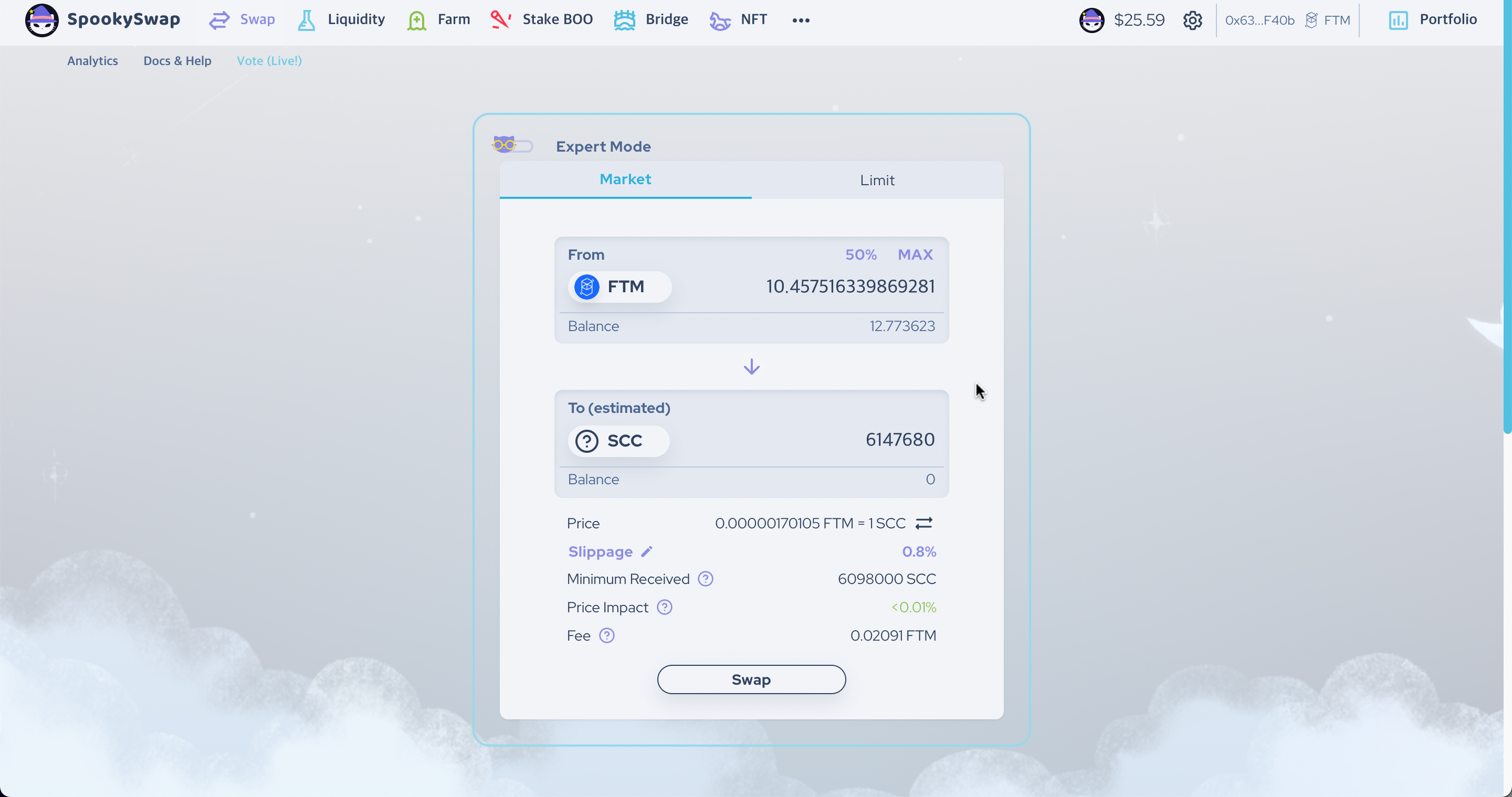Show Minimum Received help tooltip
This screenshot has width=1512, height=797.
pyautogui.click(x=705, y=579)
